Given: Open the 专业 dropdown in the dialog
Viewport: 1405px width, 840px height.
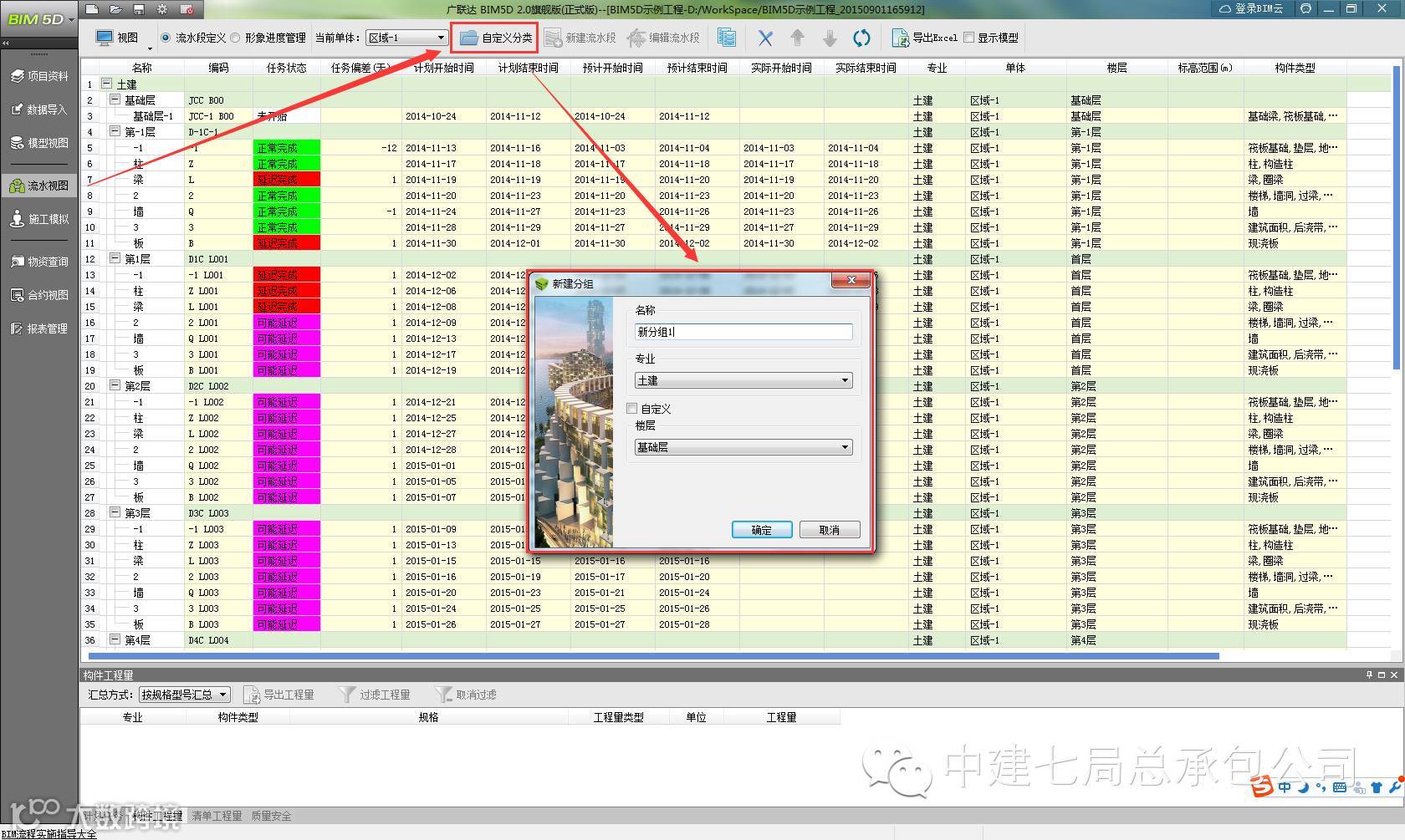Looking at the screenshot, I should [x=743, y=380].
